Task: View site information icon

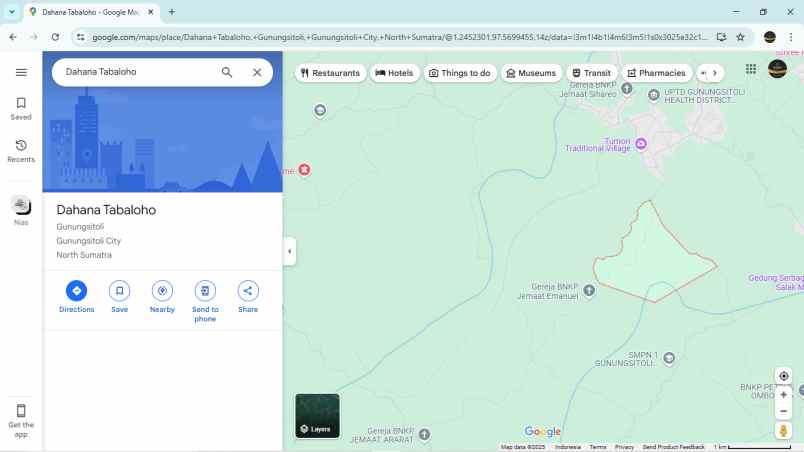Action: pyautogui.click(x=81, y=37)
